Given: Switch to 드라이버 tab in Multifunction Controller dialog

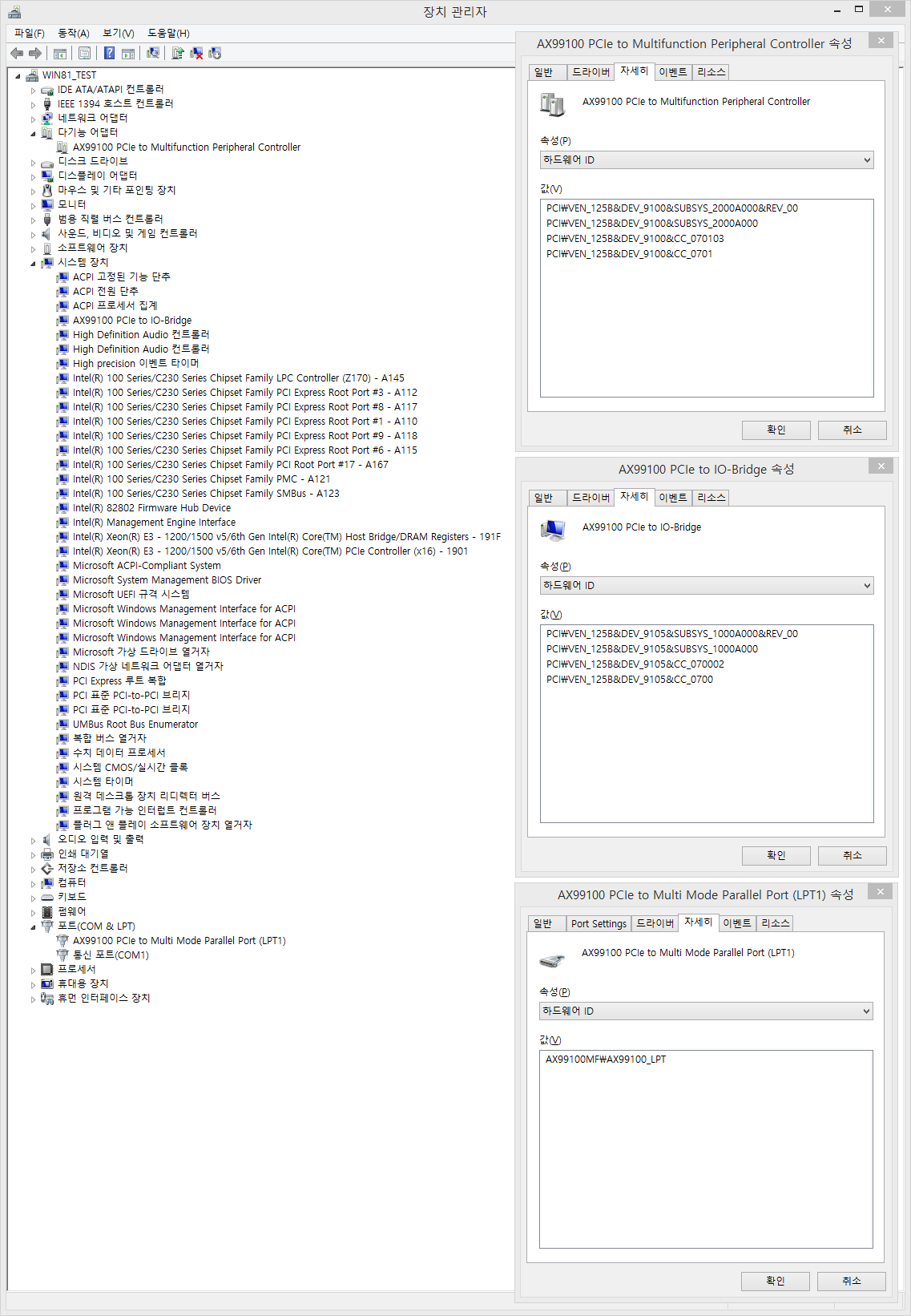Looking at the screenshot, I should (x=591, y=72).
